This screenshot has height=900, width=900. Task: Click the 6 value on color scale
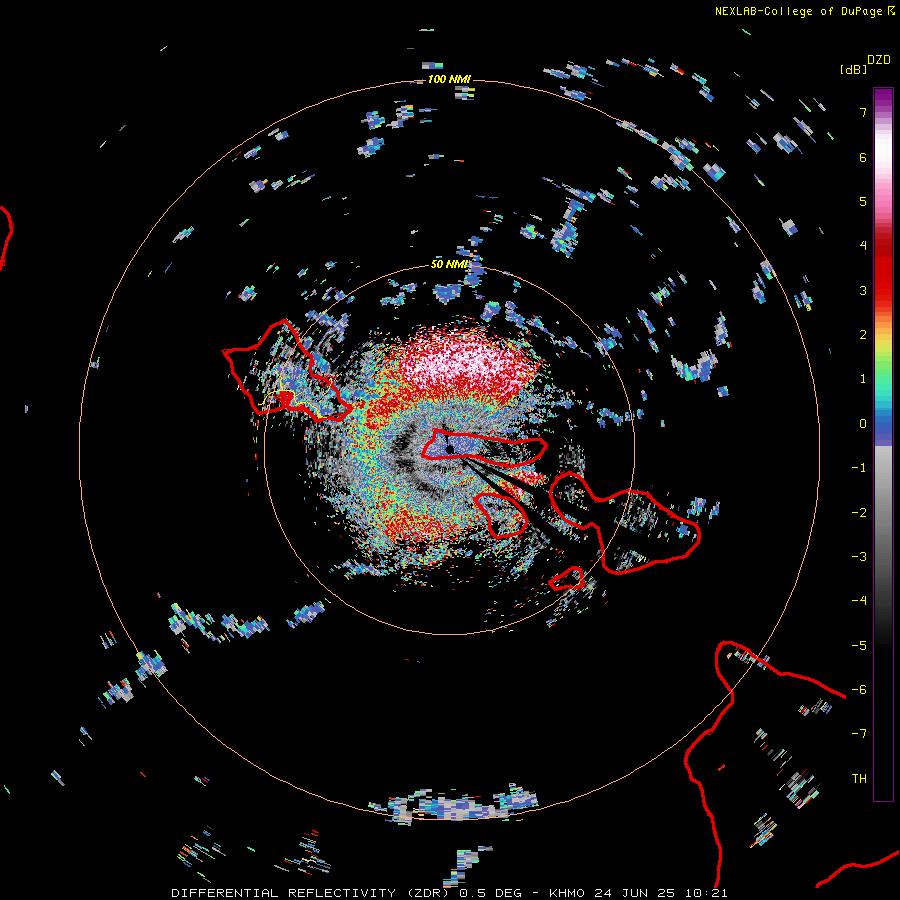coord(863,157)
